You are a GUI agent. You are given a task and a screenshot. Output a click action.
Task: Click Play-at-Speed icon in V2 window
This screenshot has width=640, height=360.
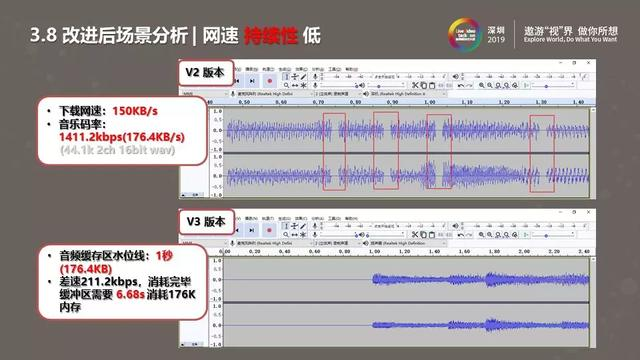[526, 85]
